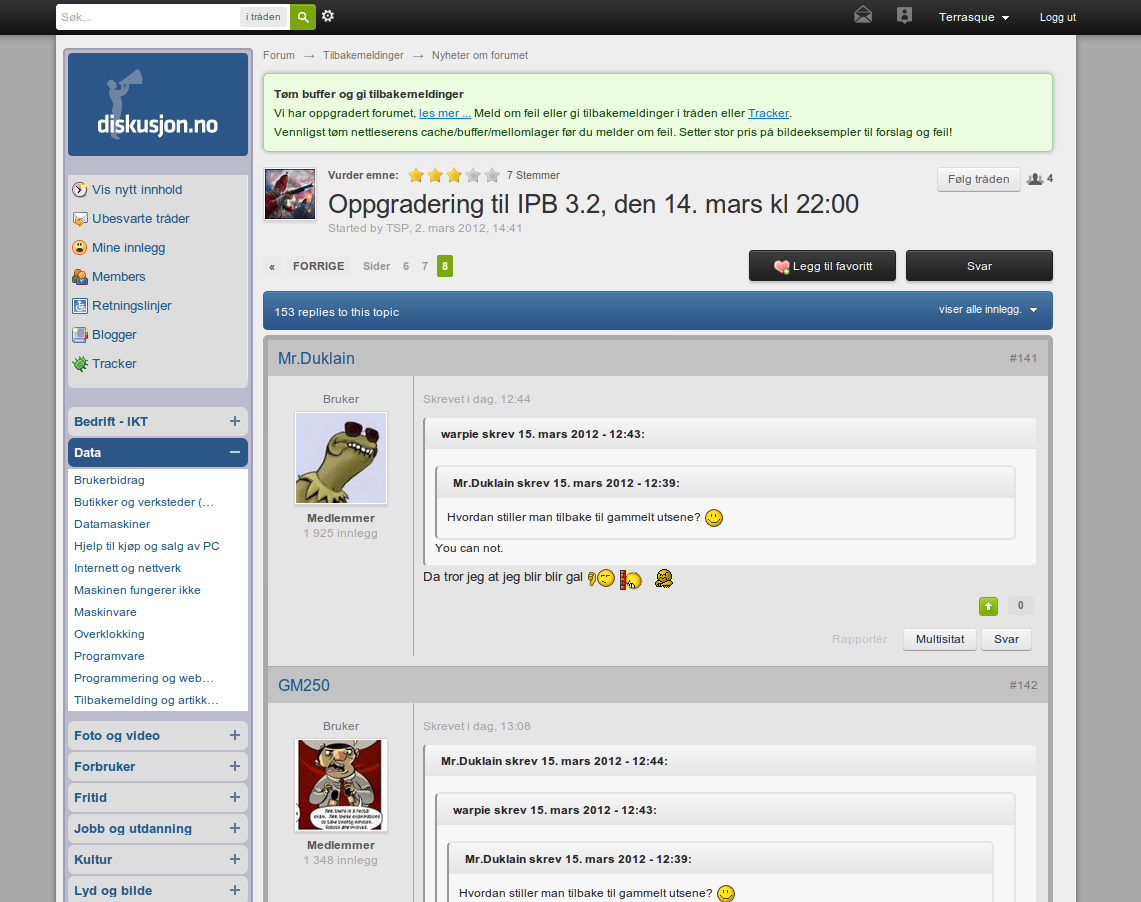This screenshot has width=1141, height=902.
Task: Open Datamaskiner subforum
Action: 112,524
